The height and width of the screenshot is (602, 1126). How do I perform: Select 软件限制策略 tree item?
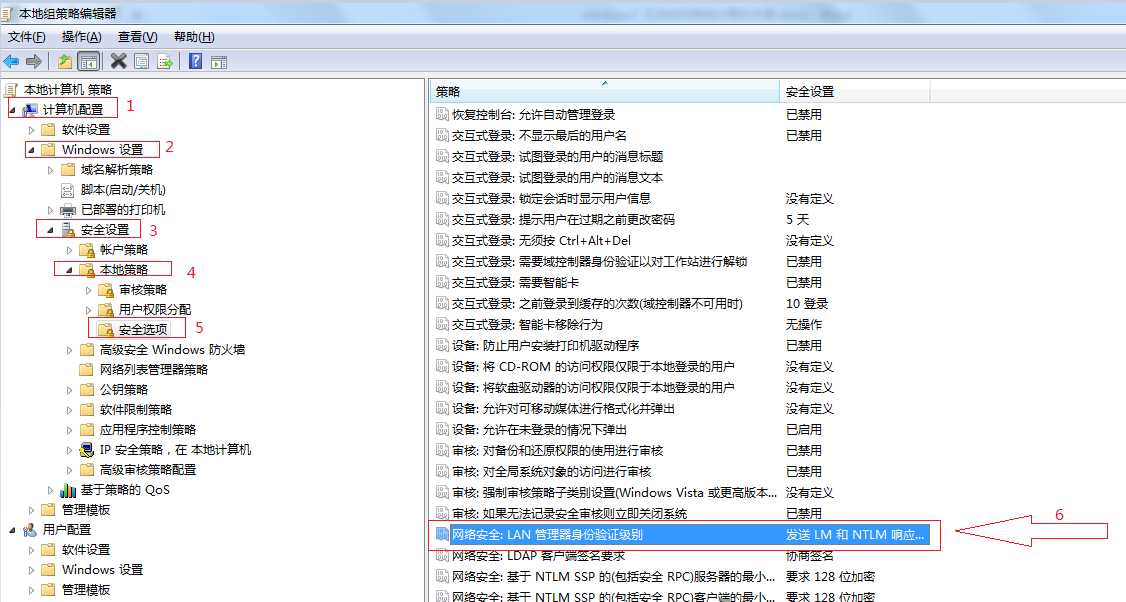pyautogui.click(x=136, y=409)
